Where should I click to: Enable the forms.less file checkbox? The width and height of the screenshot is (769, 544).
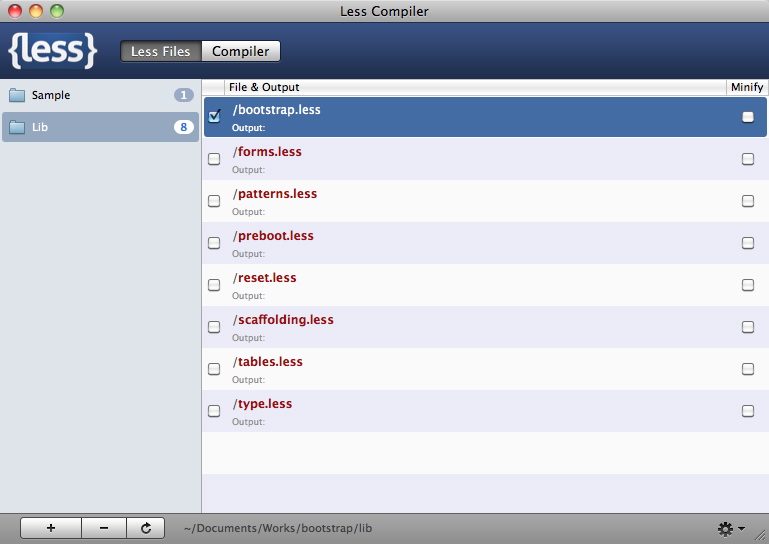(x=214, y=159)
